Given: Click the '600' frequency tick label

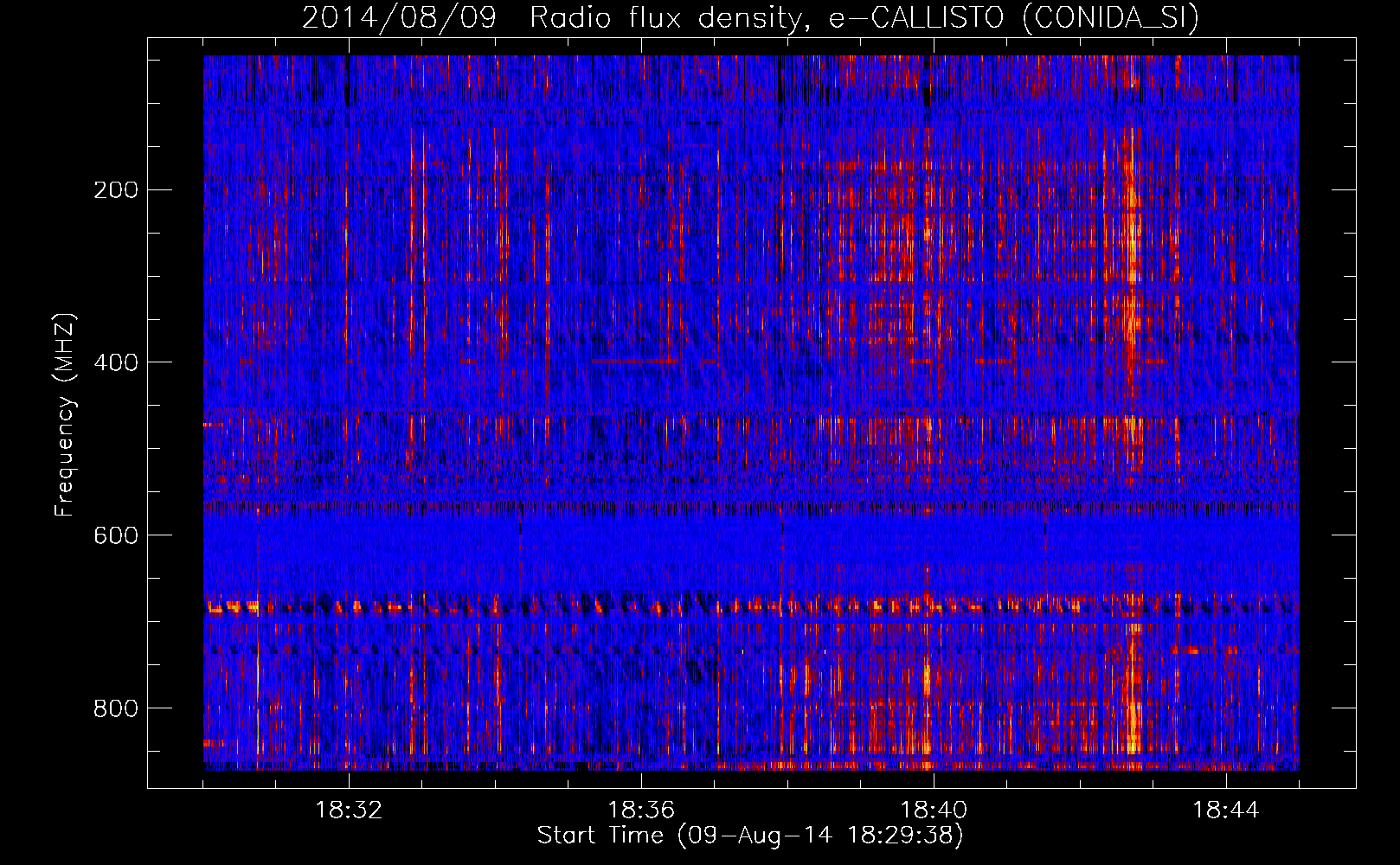Looking at the screenshot, I should [116, 535].
